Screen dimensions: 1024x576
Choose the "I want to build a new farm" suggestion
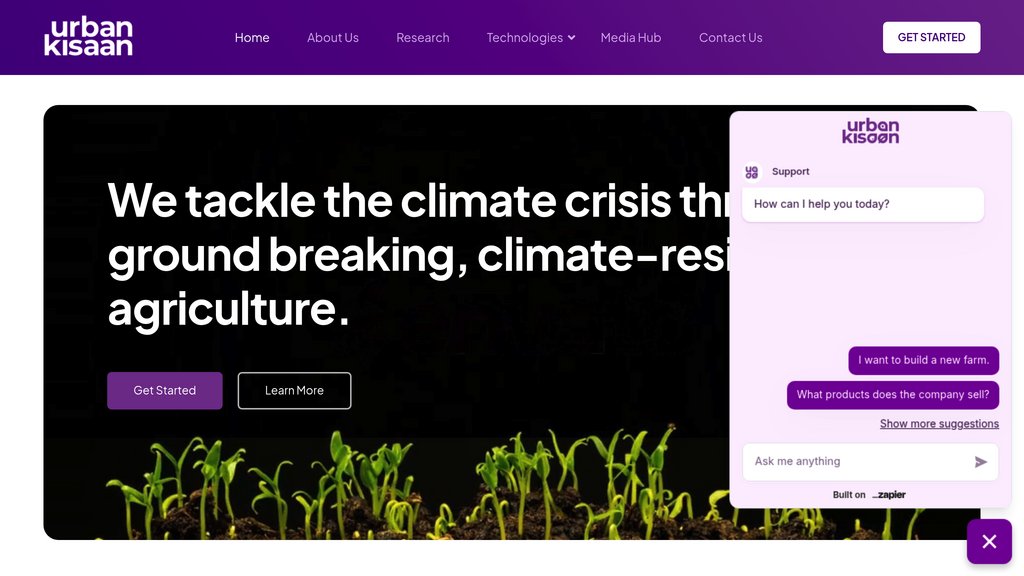point(923,361)
